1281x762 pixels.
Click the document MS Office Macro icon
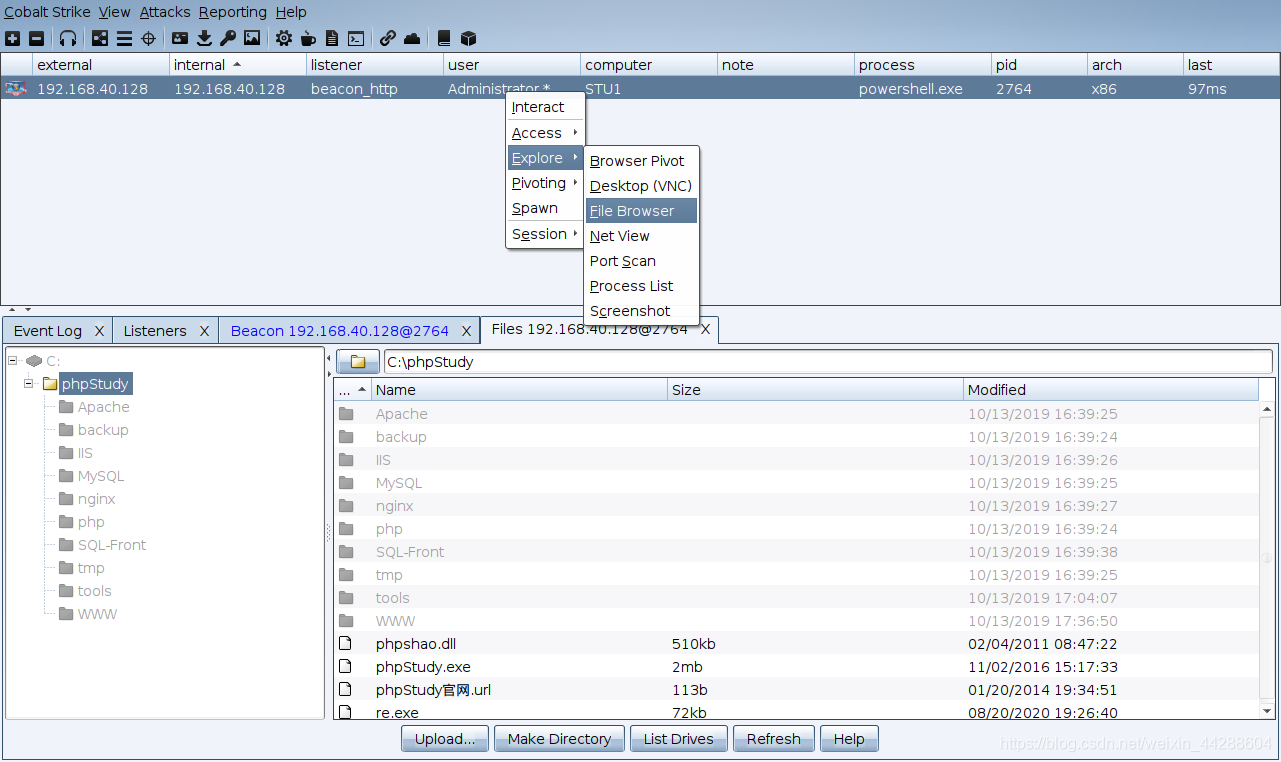(x=332, y=39)
